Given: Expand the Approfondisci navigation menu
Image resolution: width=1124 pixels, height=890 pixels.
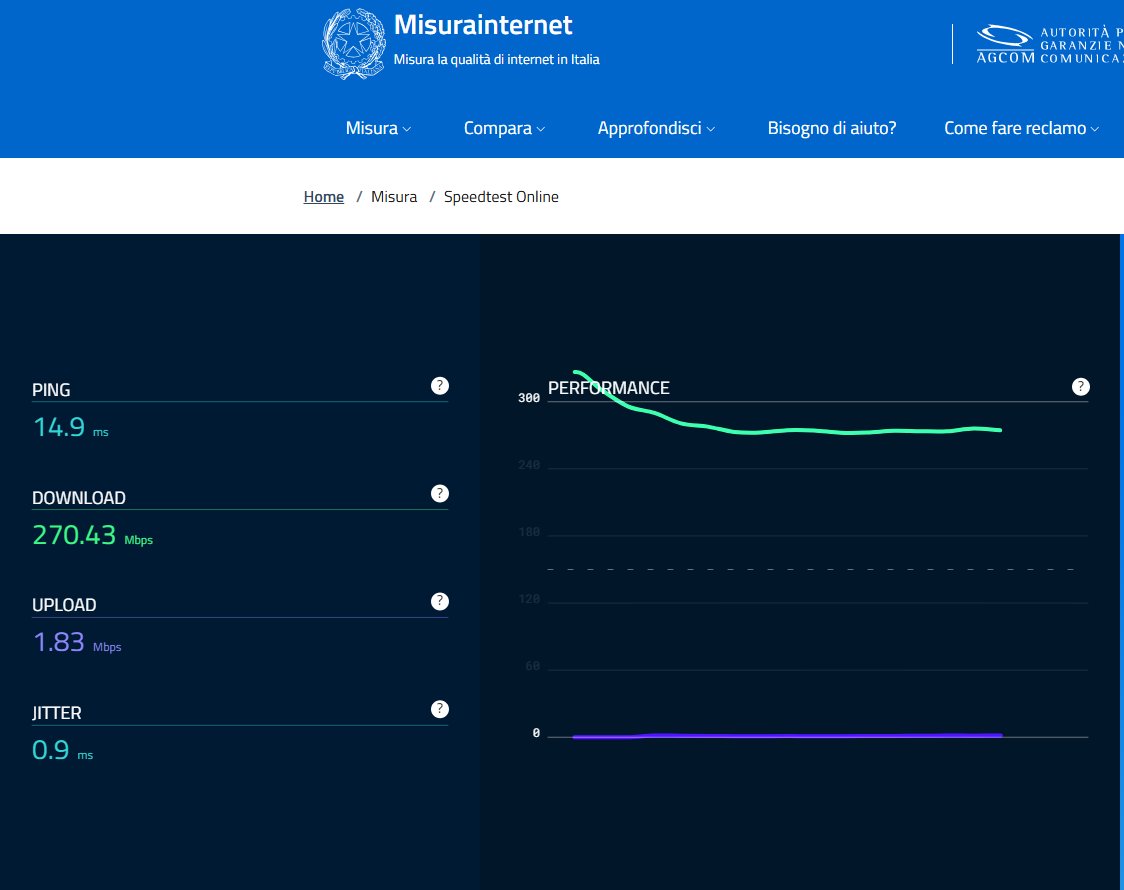Looking at the screenshot, I should pos(656,128).
